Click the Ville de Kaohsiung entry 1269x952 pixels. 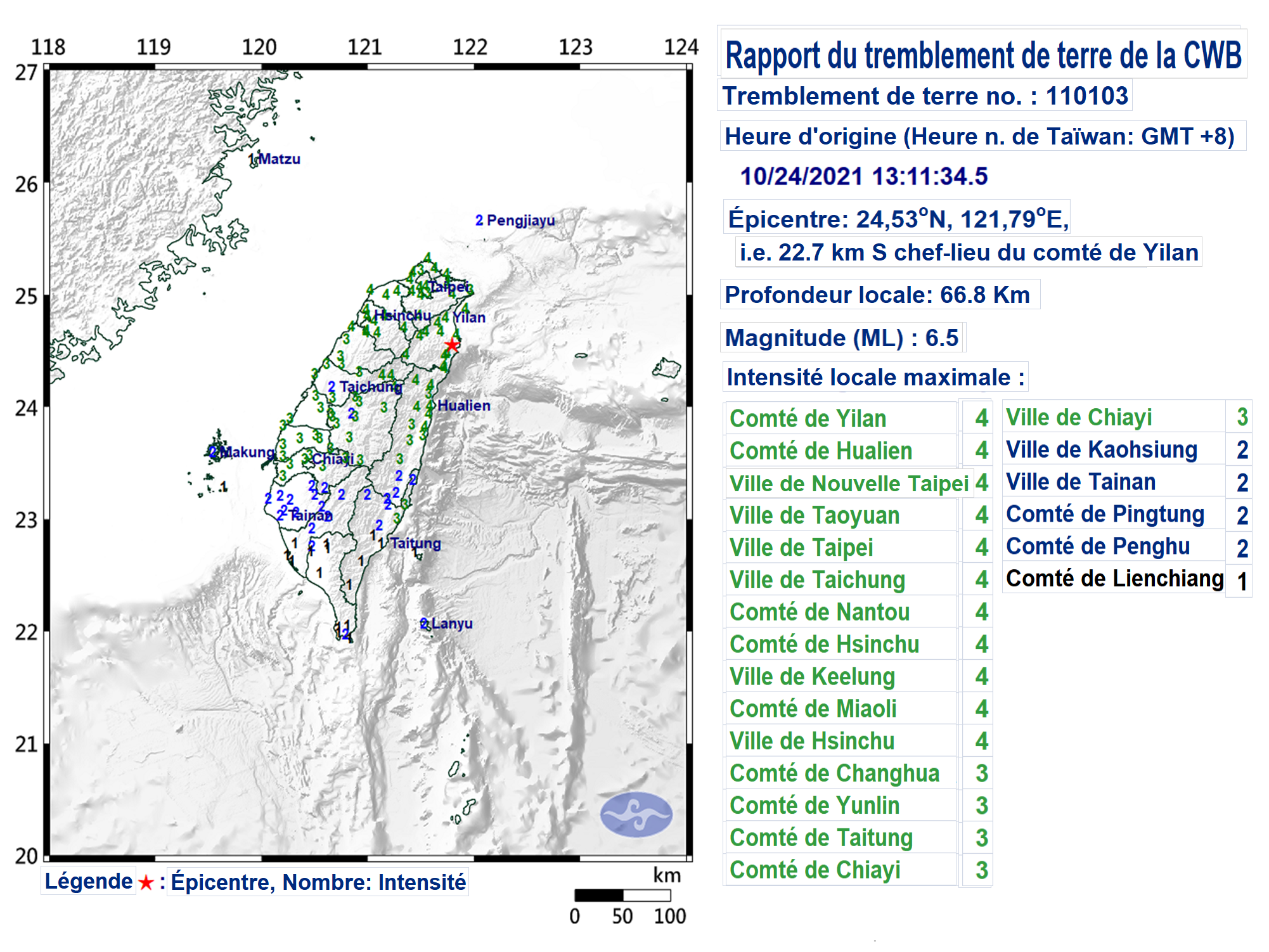coord(1102,450)
